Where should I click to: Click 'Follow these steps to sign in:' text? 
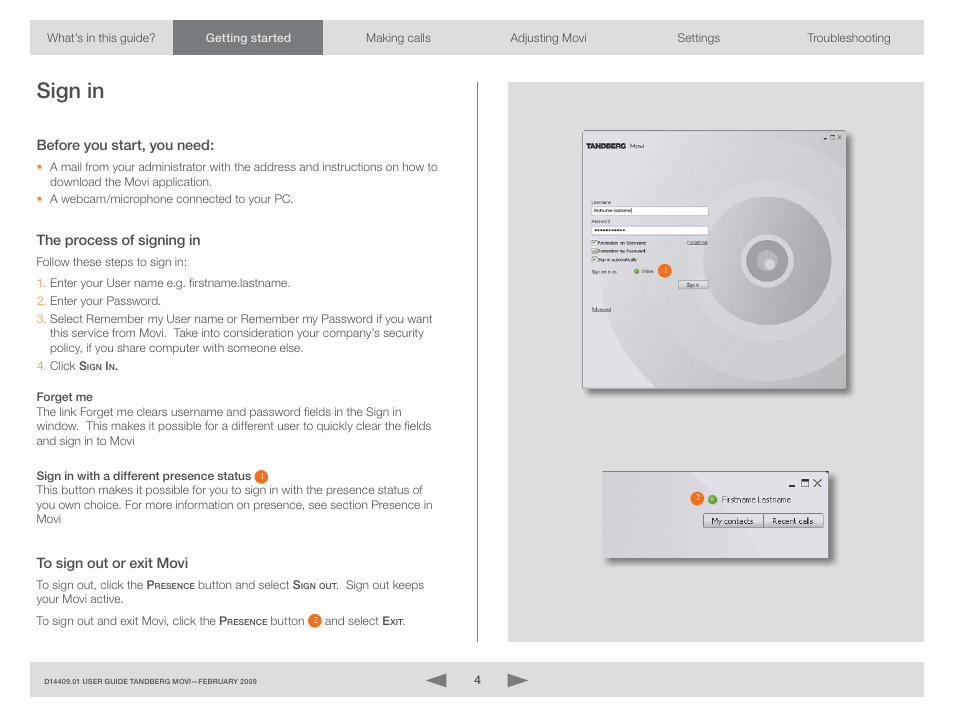point(111,262)
